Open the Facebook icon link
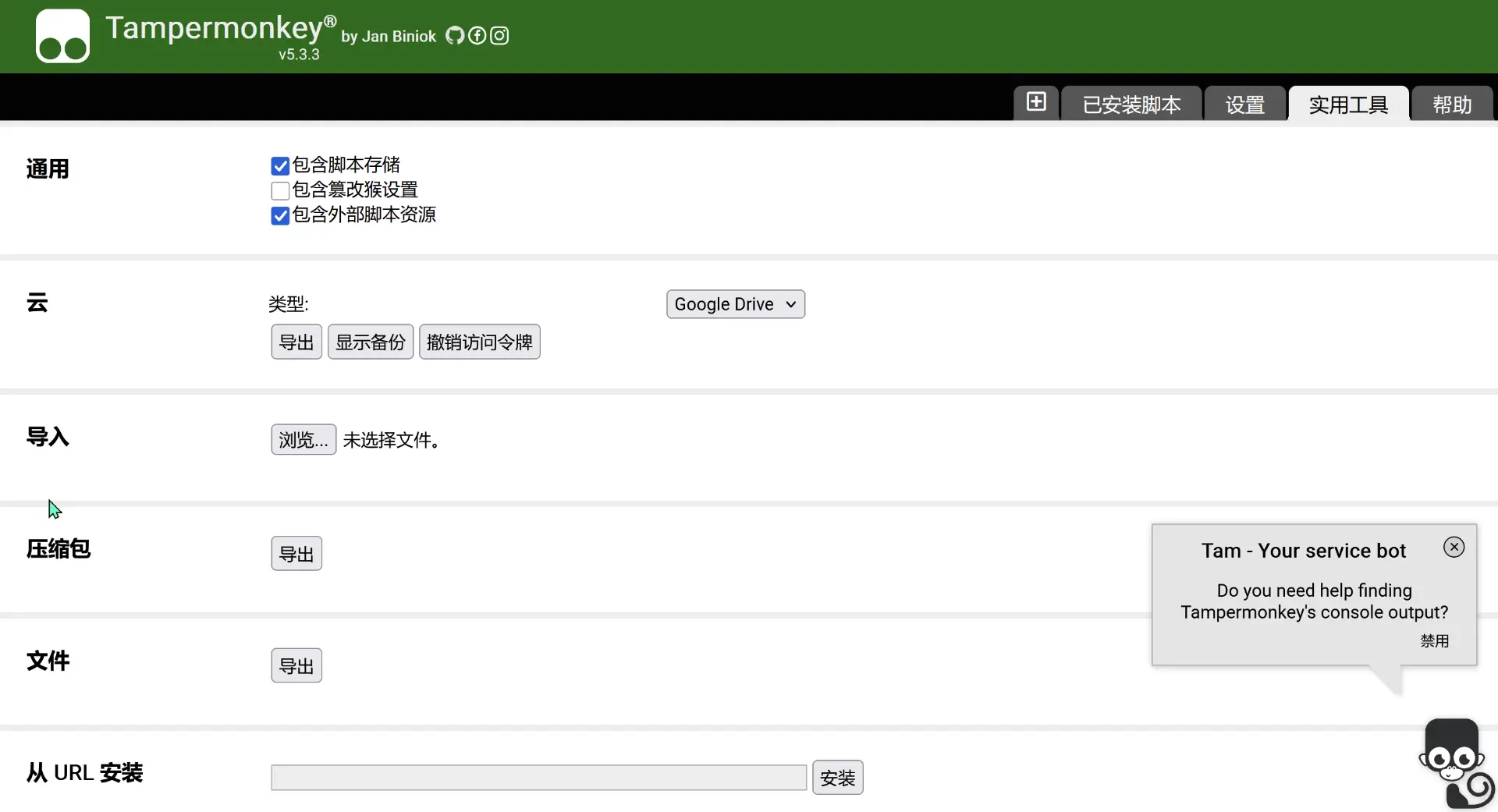This screenshot has width=1498, height=812. pyautogui.click(x=477, y=36)
